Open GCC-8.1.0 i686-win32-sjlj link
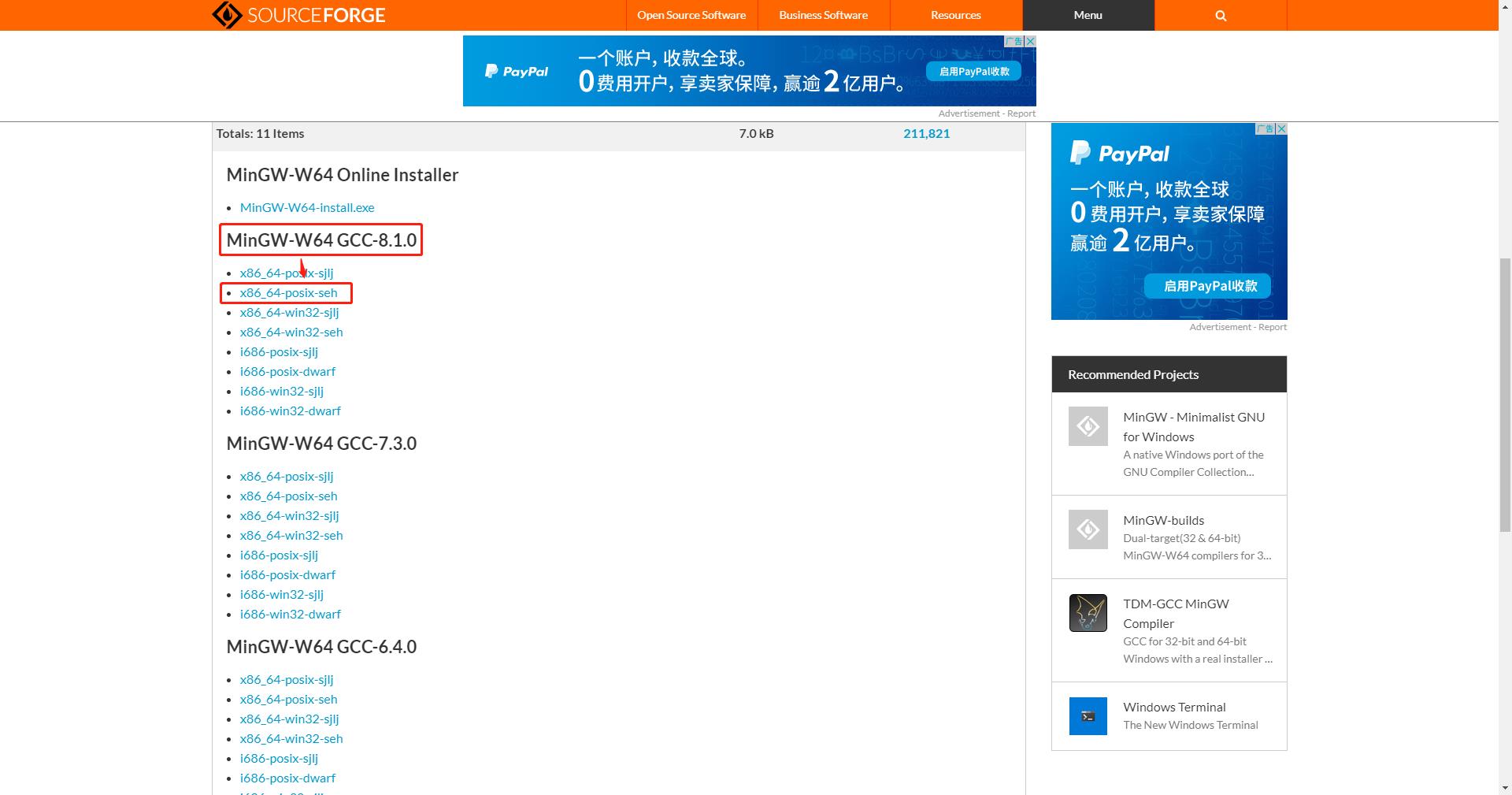This screenshot has height=795, width=1512. point(282,391)
